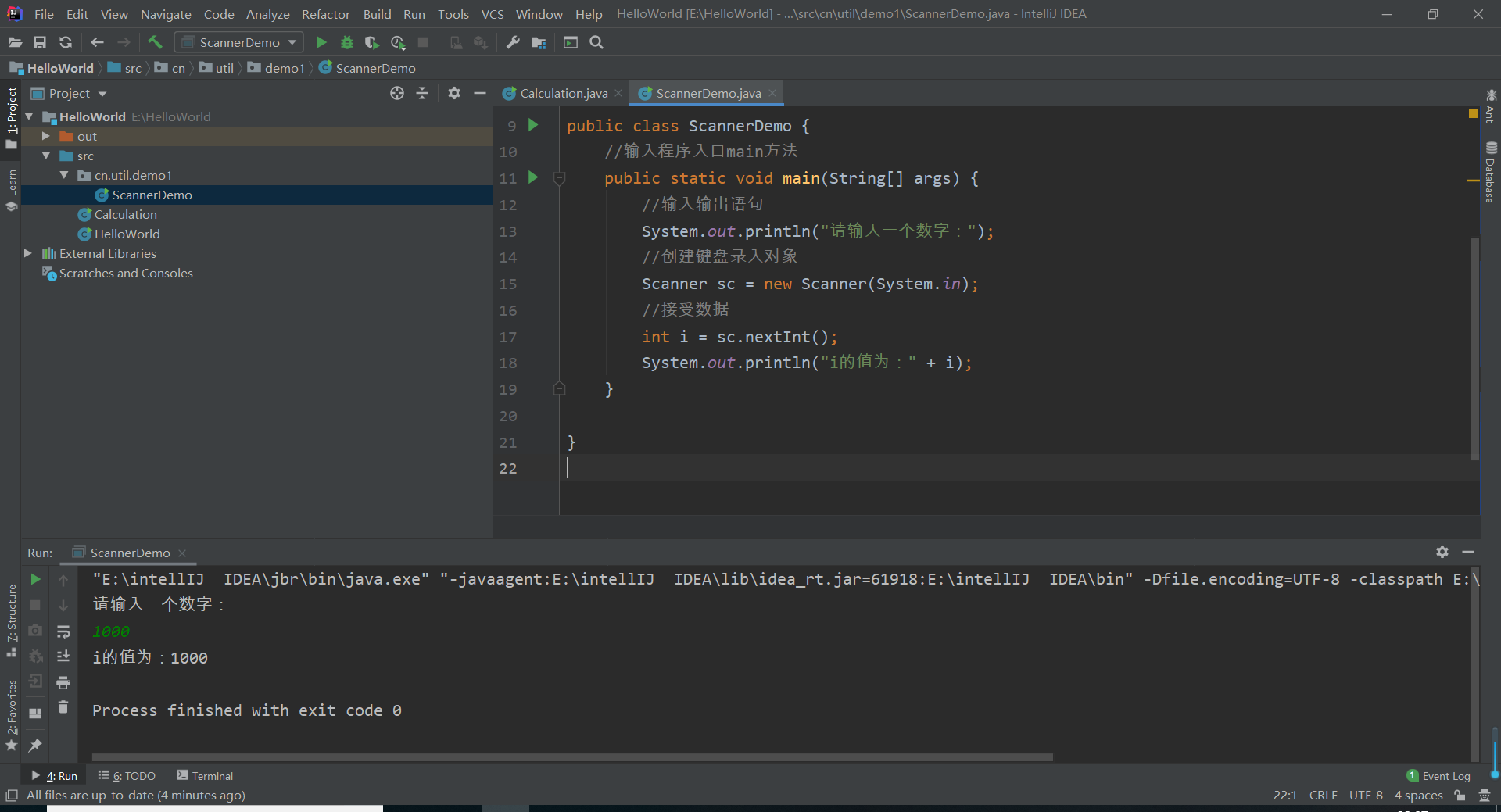This screenshot has width=1501, height=812.
Task: Locate current file with the crosshair icon
Action: pos(397,93)
